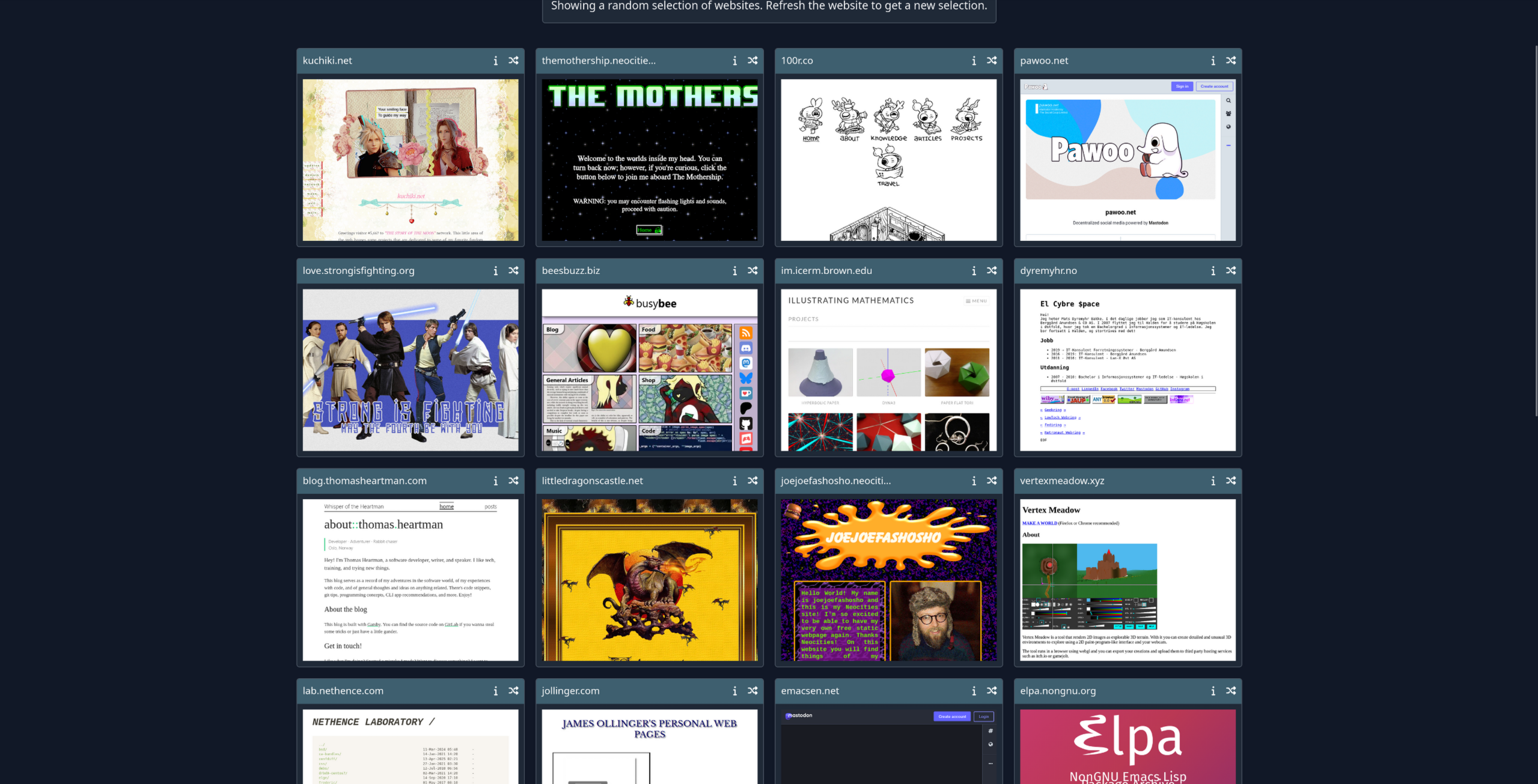This screenshot has width=1538, height=784.
Task: Click info icon on 100r.co card
Action: (x=974, y=61)
